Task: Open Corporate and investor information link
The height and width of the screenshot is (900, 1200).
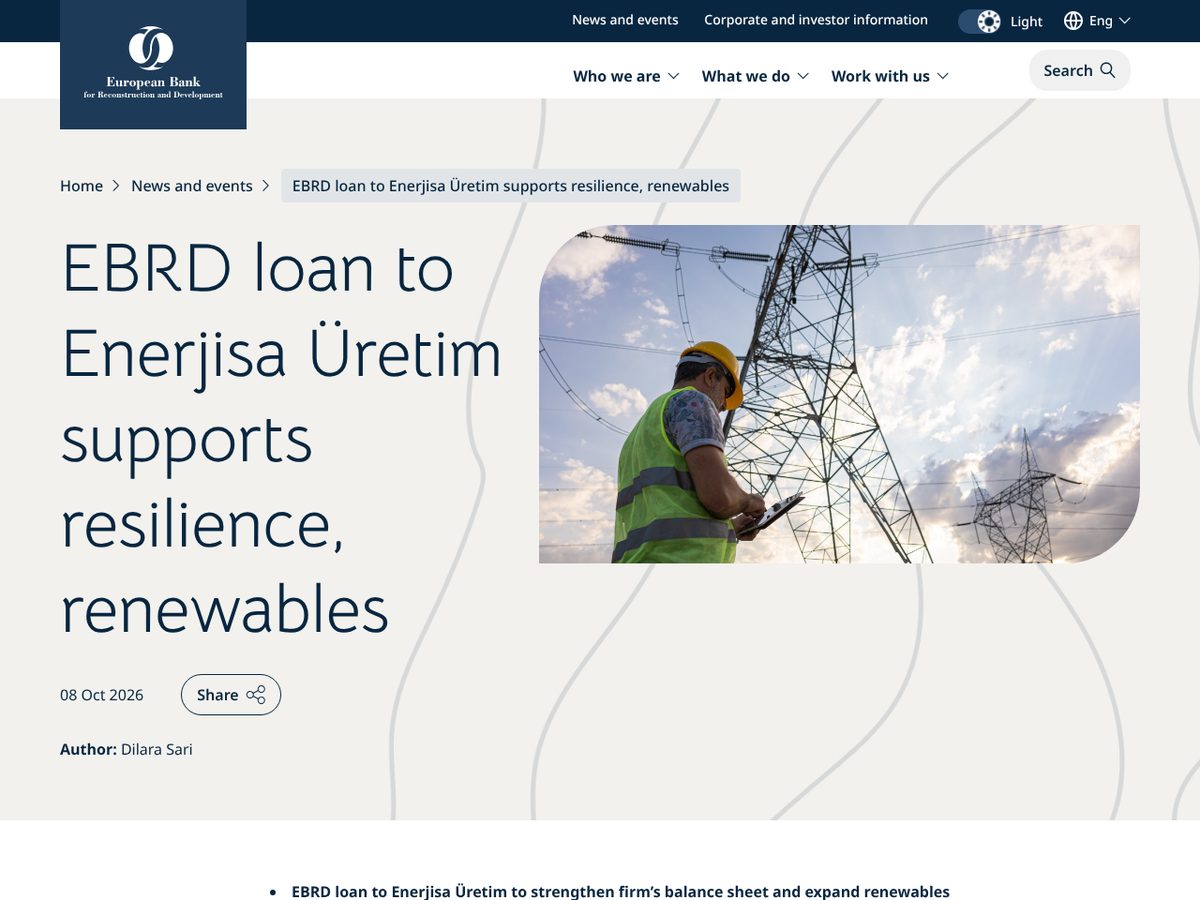Action: [816, 20]
